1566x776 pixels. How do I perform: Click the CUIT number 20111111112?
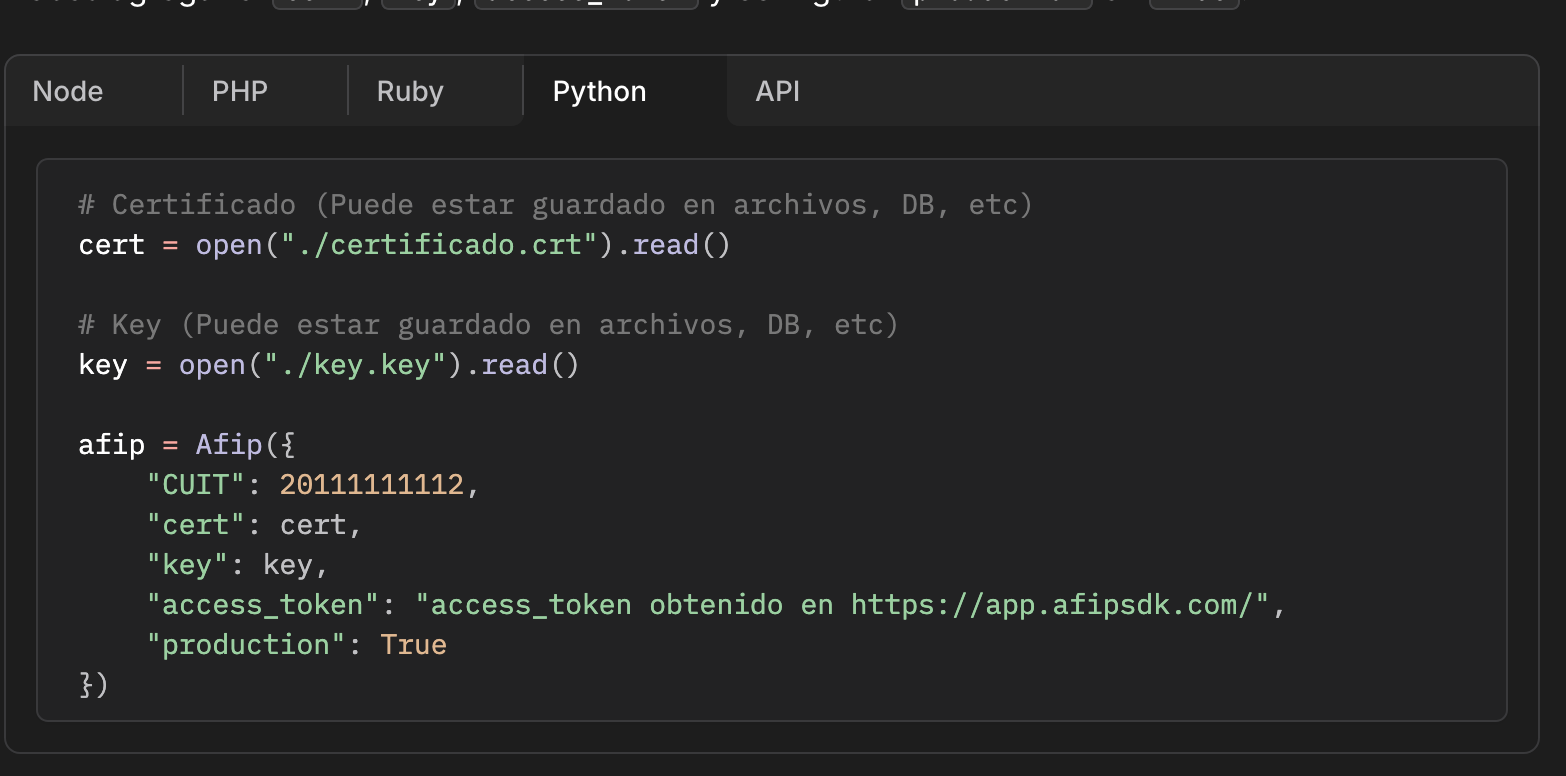tap(371, 485)
